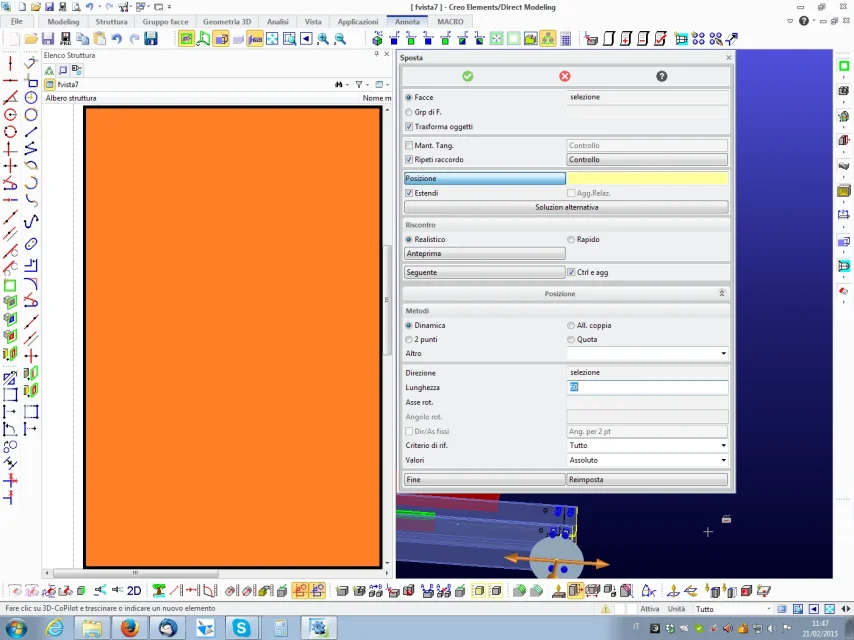Toggle the Trasforma oggetti checkbox

click(409, 127)
